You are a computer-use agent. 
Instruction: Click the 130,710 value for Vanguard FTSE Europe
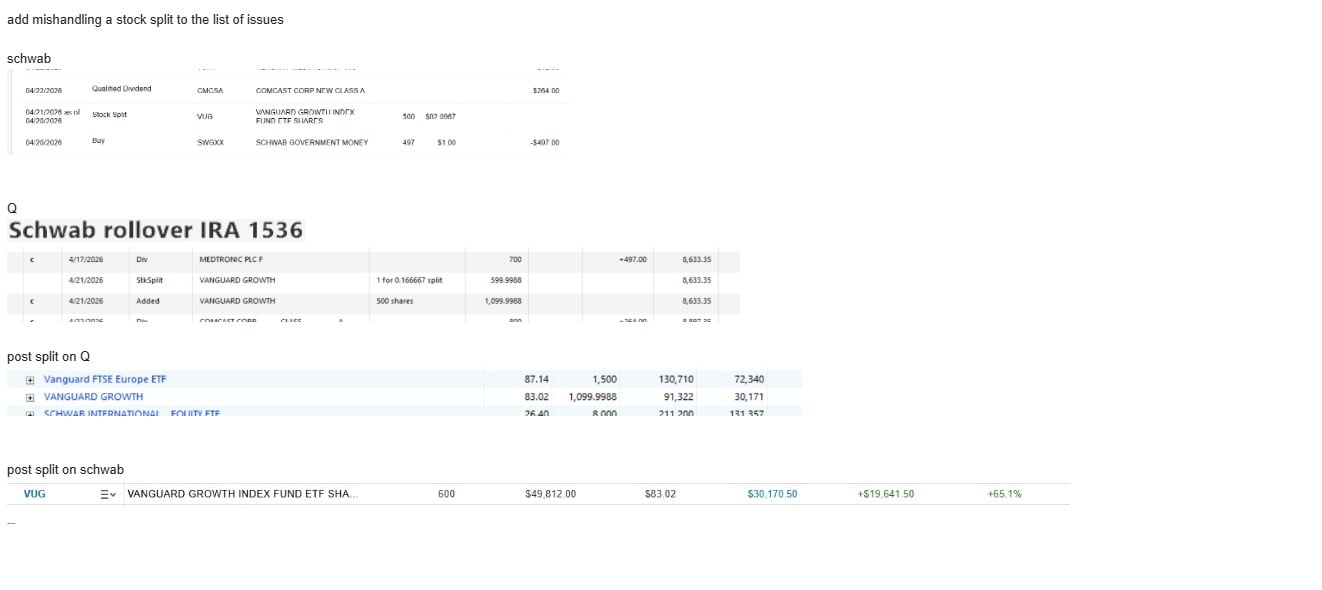coord(676,380)
